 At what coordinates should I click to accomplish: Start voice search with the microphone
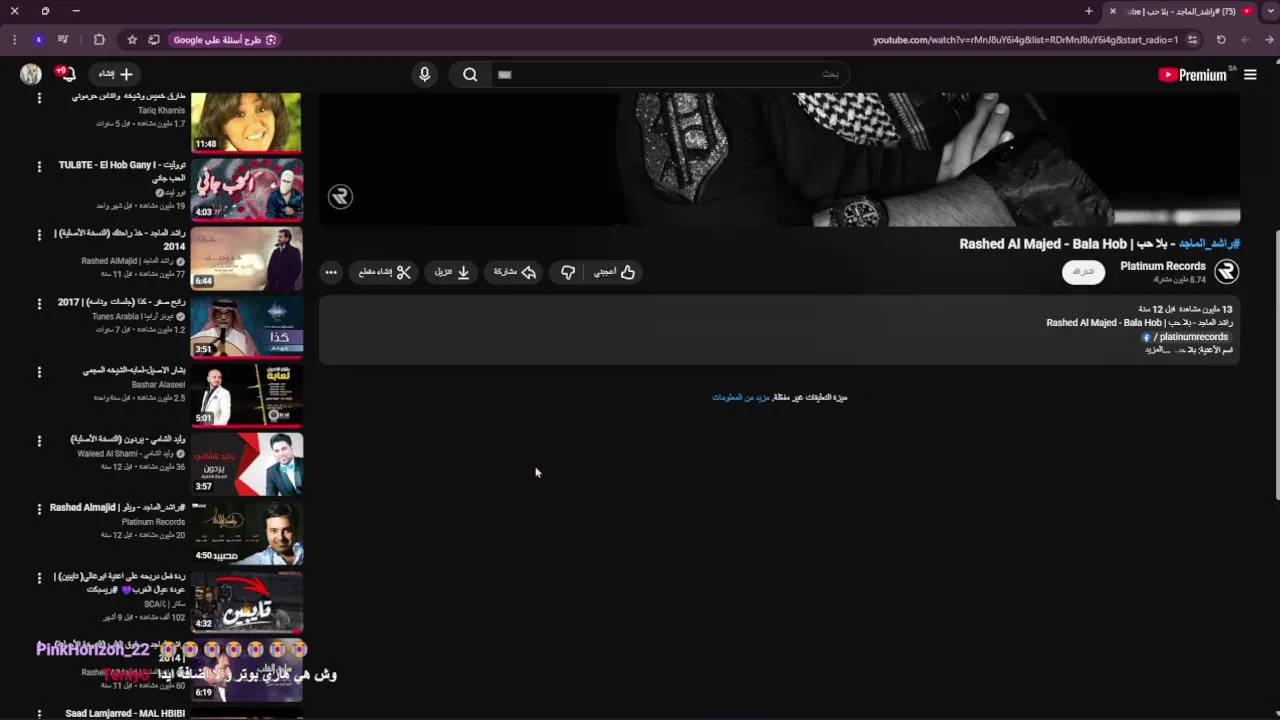pyautogui.click(x=424, y=74)
